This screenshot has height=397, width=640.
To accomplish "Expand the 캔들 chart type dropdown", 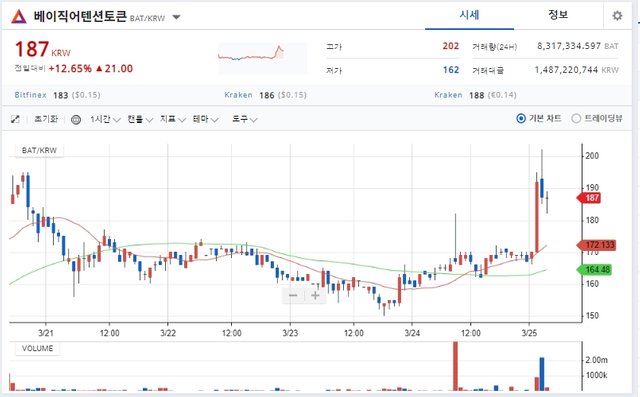I will (140, 119).
